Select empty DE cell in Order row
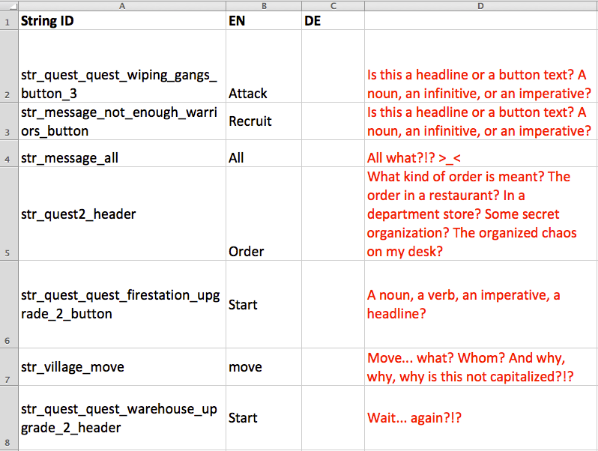Viewport: 598px width, 451px height. pyautogui.click(x=333, y=213)
